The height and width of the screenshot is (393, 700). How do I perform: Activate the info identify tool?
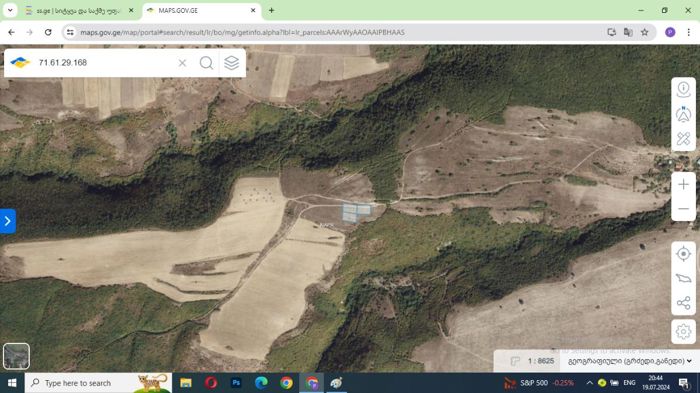[x=683, y=89]
